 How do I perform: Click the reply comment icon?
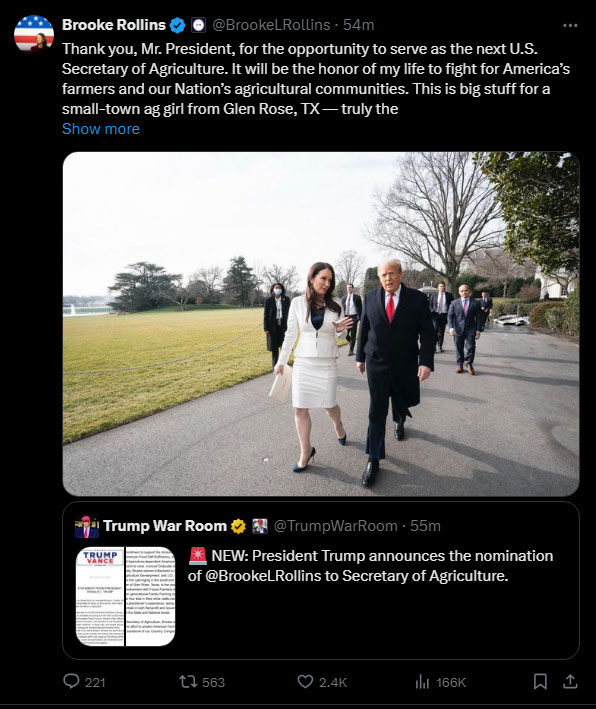(71, 681)
